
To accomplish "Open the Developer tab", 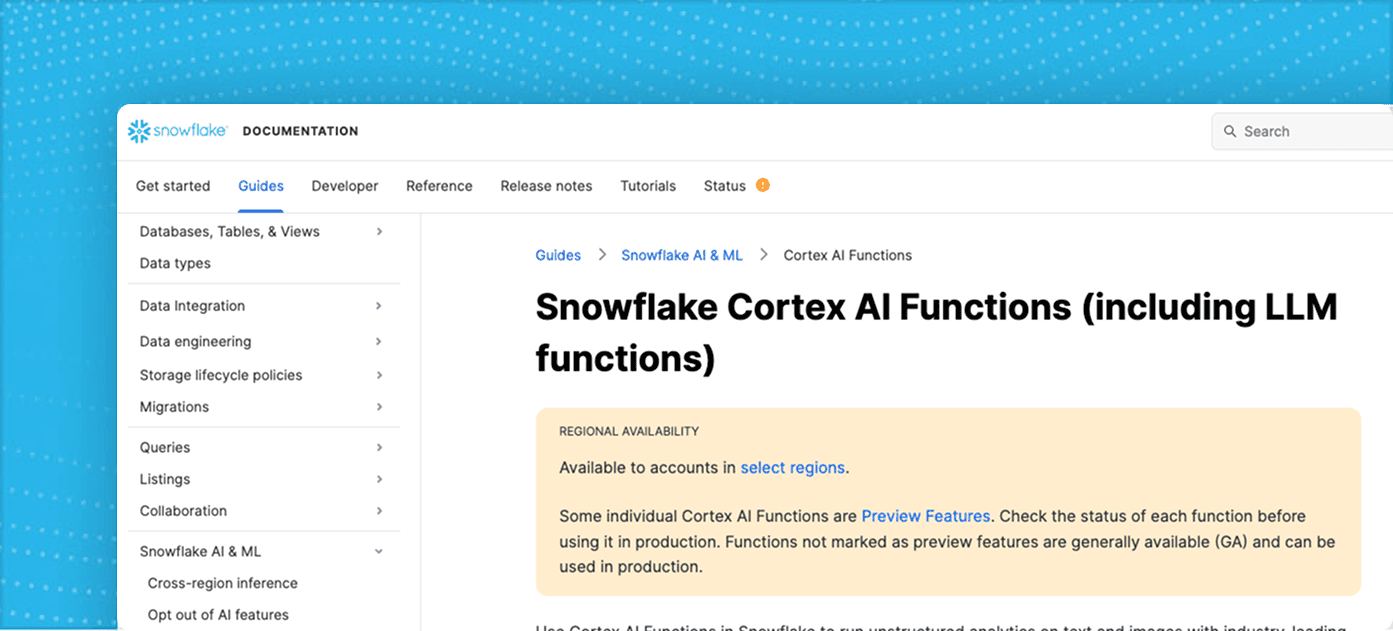I will click(x=345, y=186).
